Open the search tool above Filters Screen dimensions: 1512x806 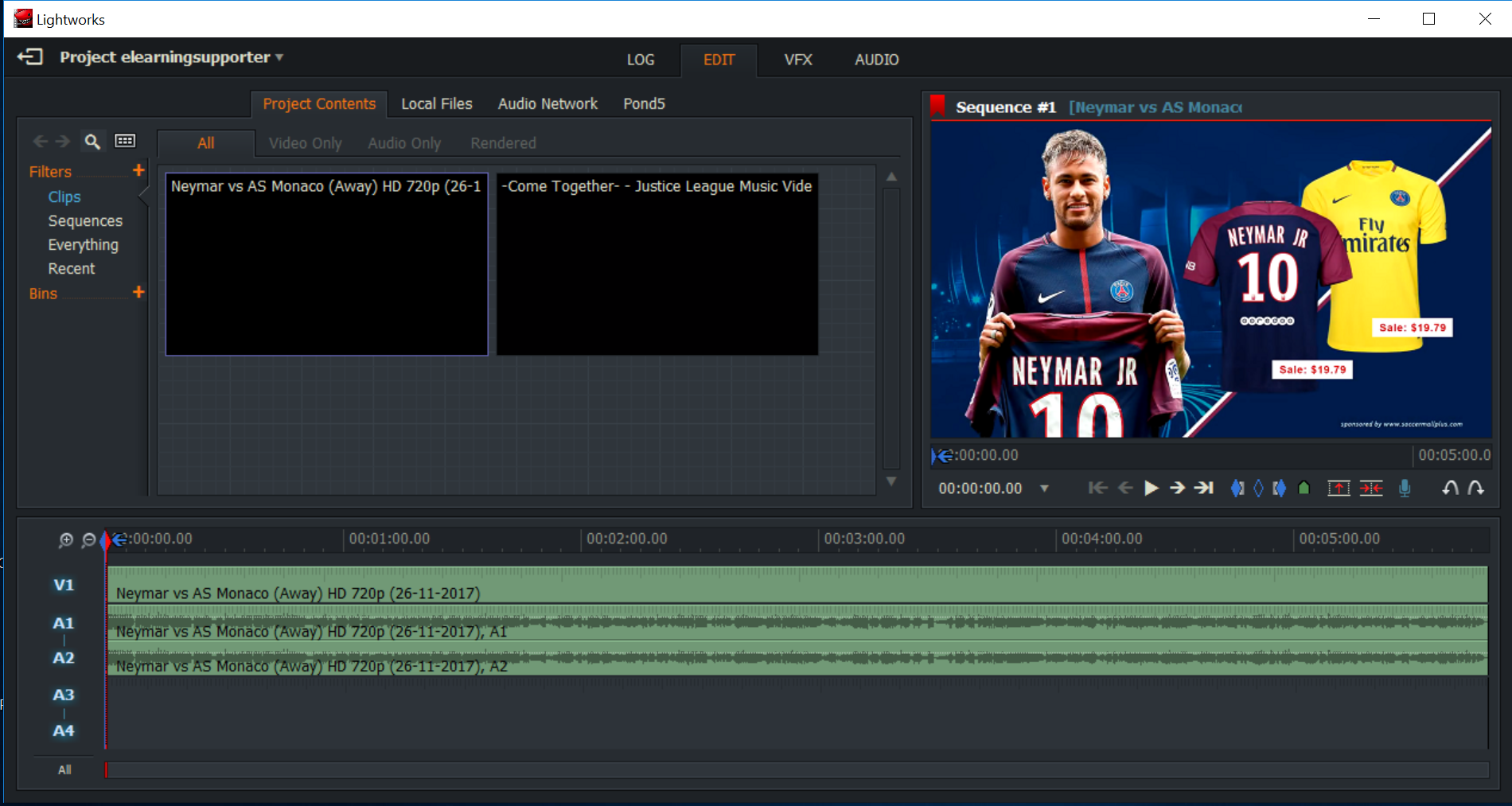[92, 141]
